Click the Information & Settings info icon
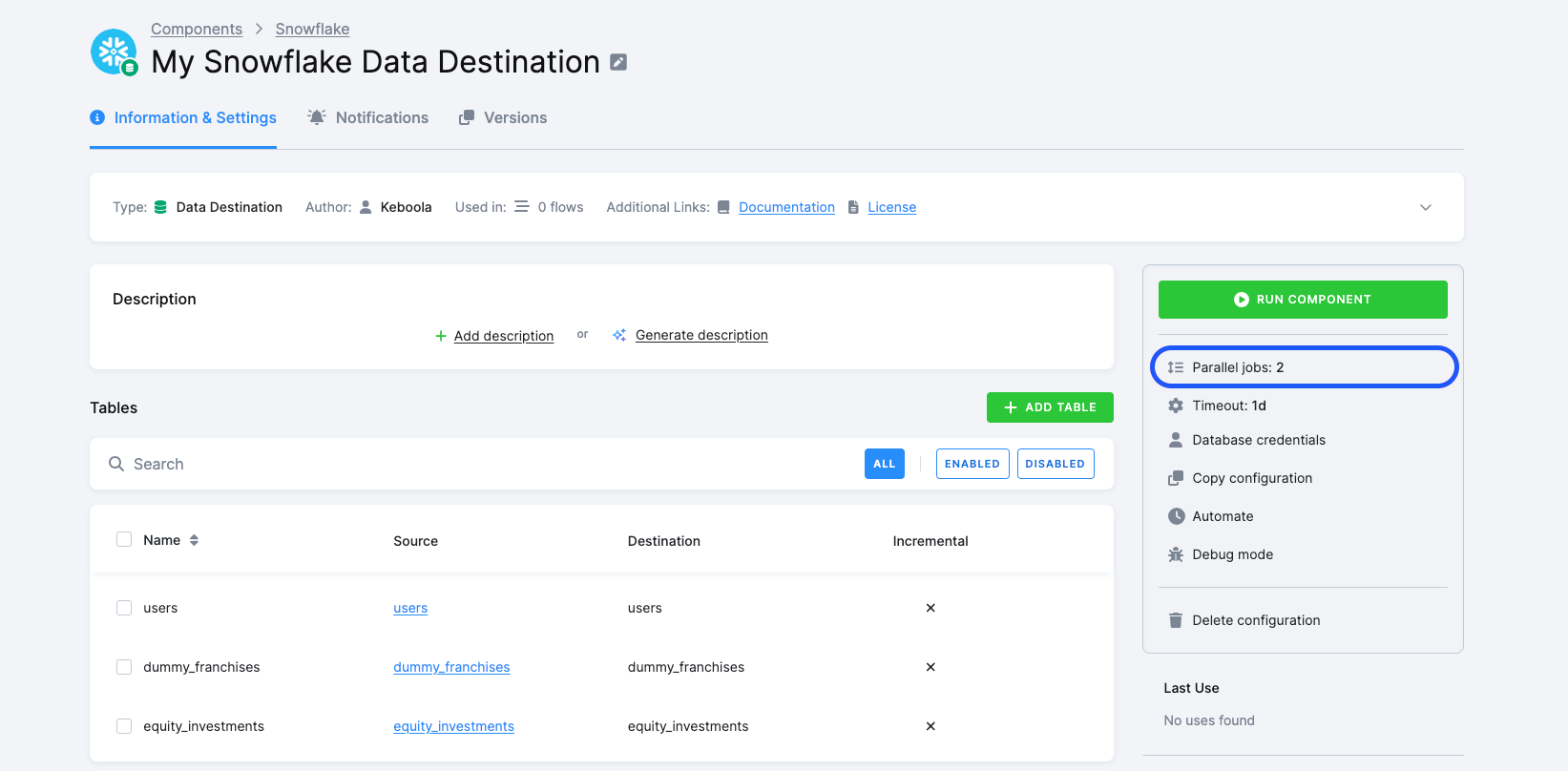Viewport: 1568px width, 771px height. [97, 117]
